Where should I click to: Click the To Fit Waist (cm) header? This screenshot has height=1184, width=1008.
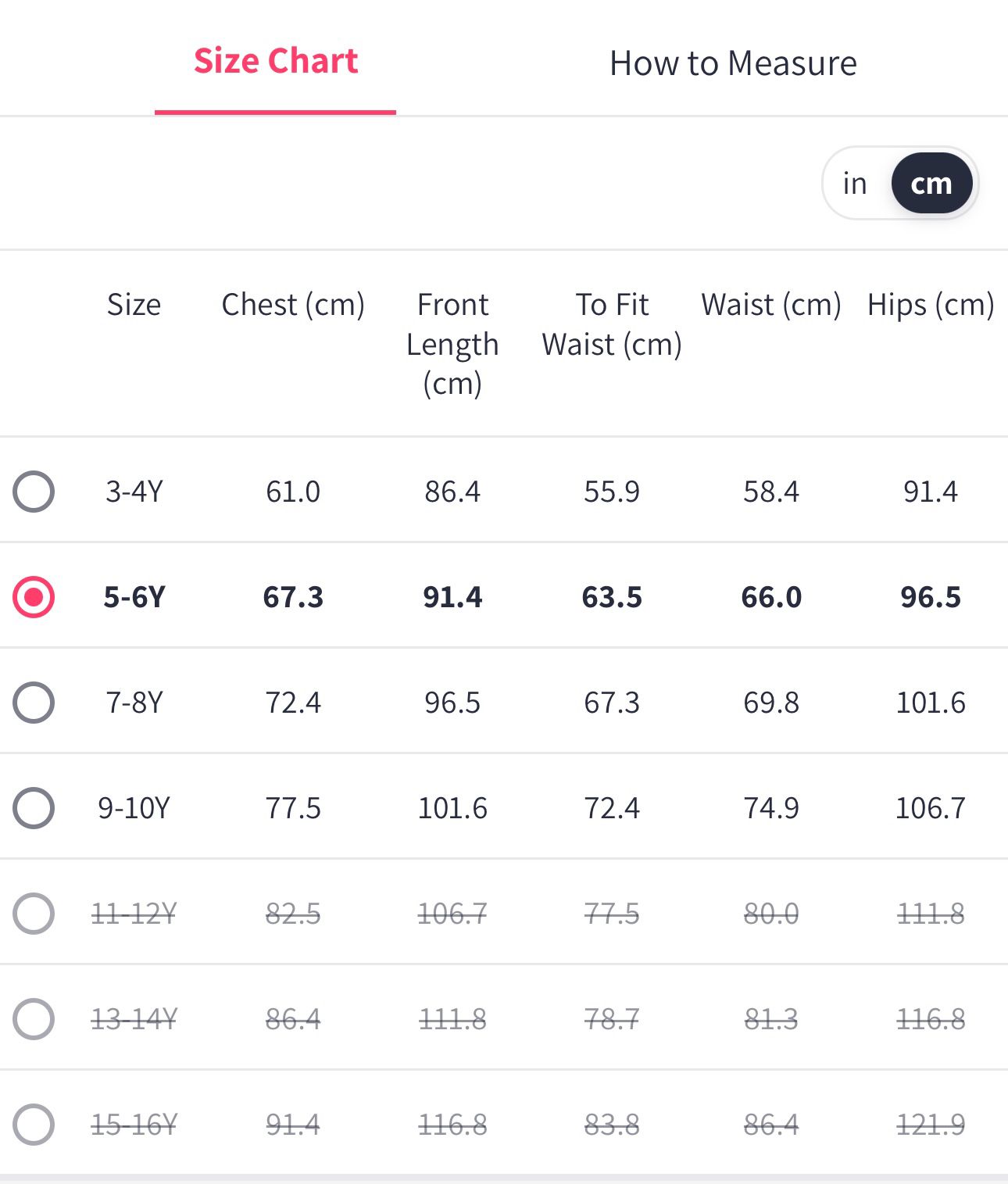point(612,324)
